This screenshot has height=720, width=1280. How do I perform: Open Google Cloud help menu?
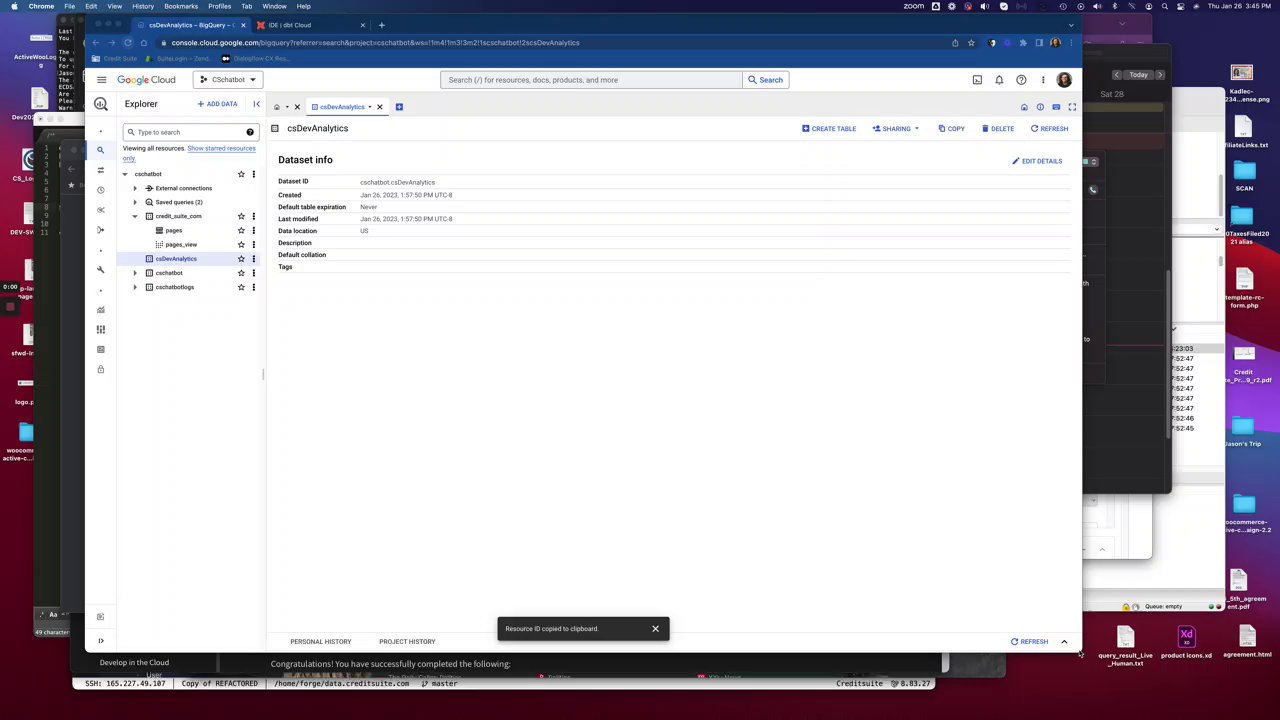(x=1021, y=80)
